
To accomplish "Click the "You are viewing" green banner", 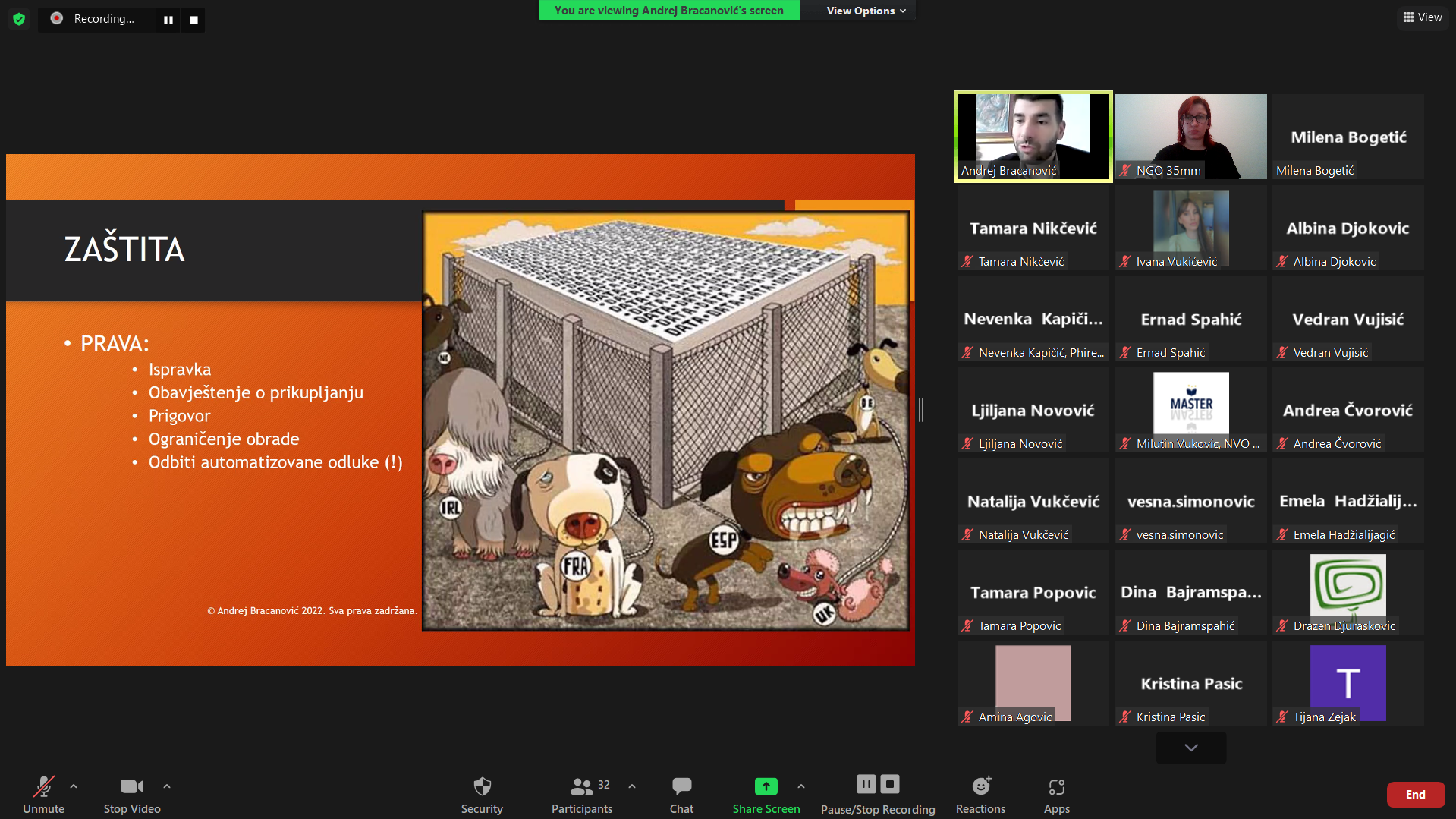I will (668, 11).
